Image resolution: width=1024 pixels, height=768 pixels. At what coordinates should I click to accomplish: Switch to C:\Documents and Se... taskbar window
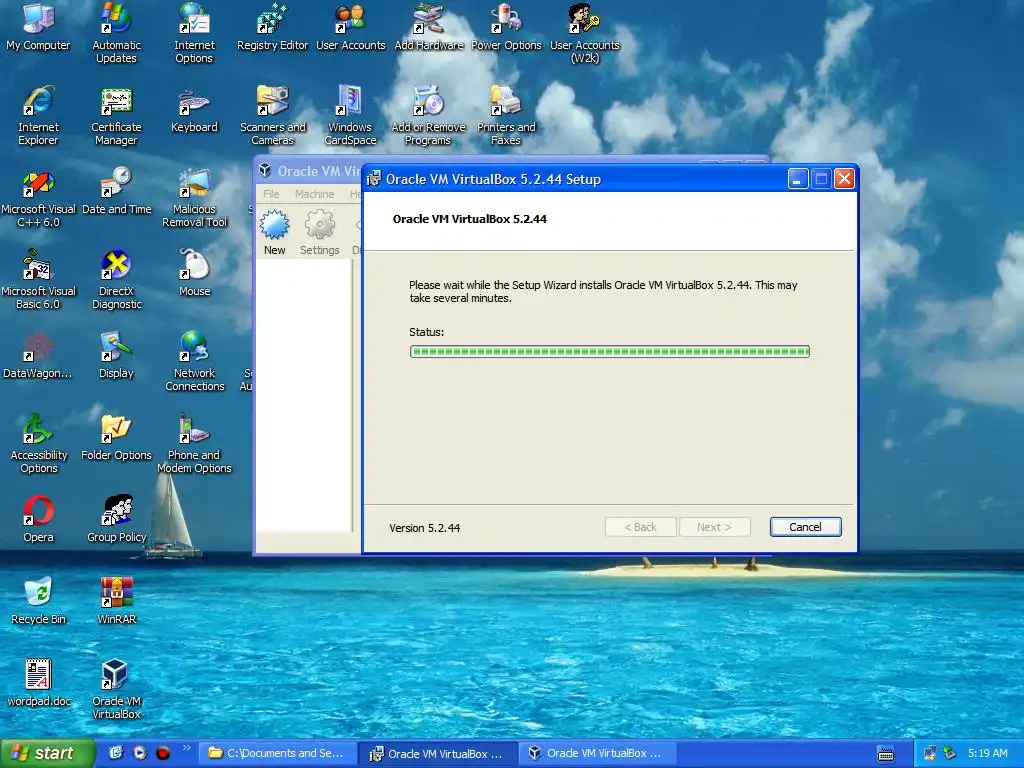pyautogui.click(x=277, y=753)
